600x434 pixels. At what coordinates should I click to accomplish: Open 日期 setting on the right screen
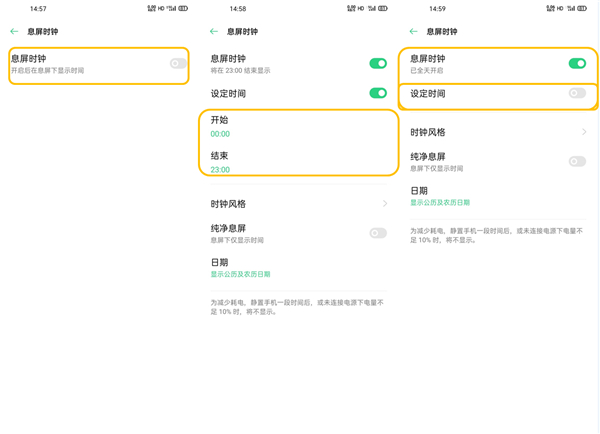pyautogui.click(x=439, y=196)
